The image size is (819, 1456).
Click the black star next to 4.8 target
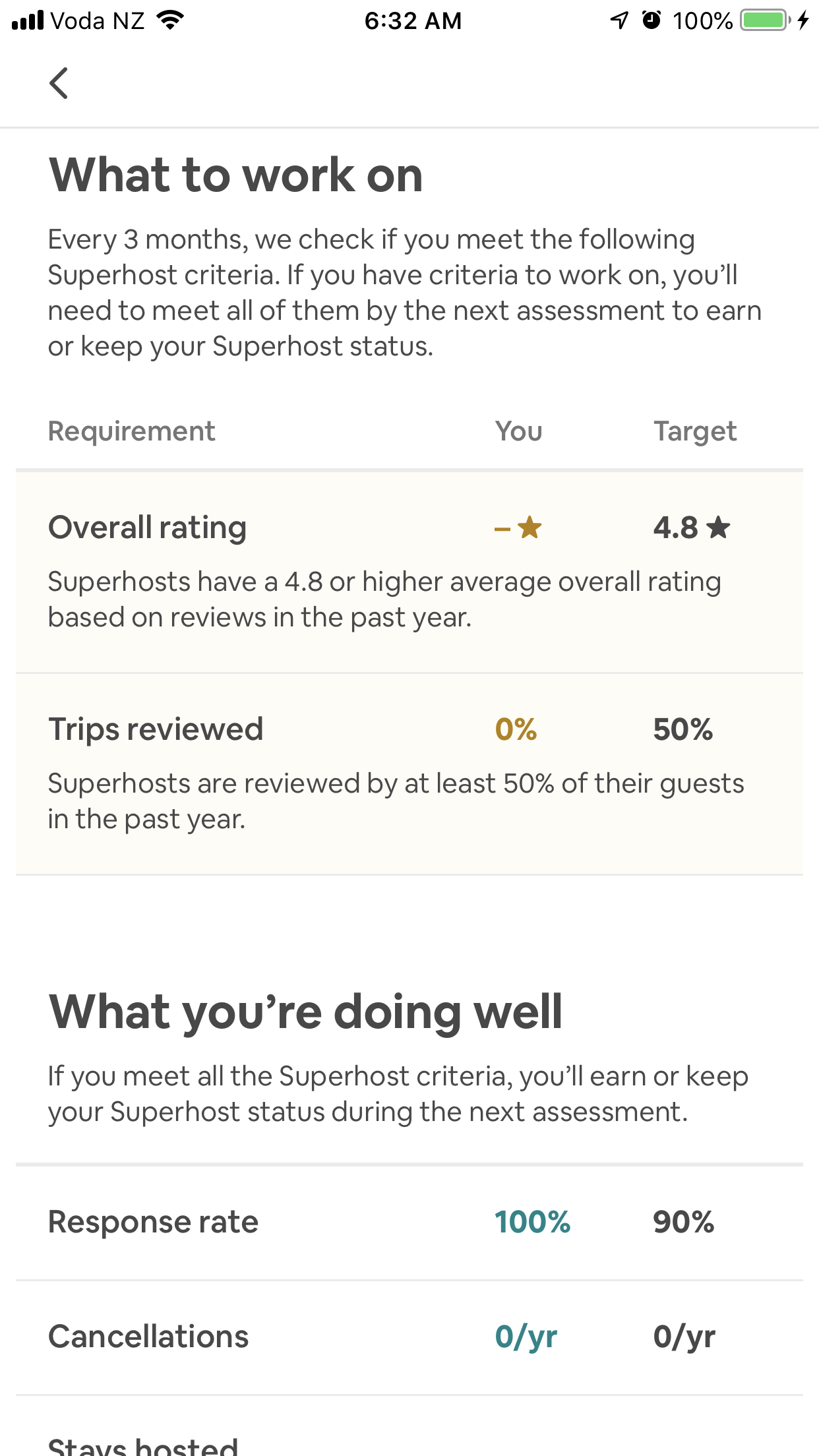(x=719, y=527)
